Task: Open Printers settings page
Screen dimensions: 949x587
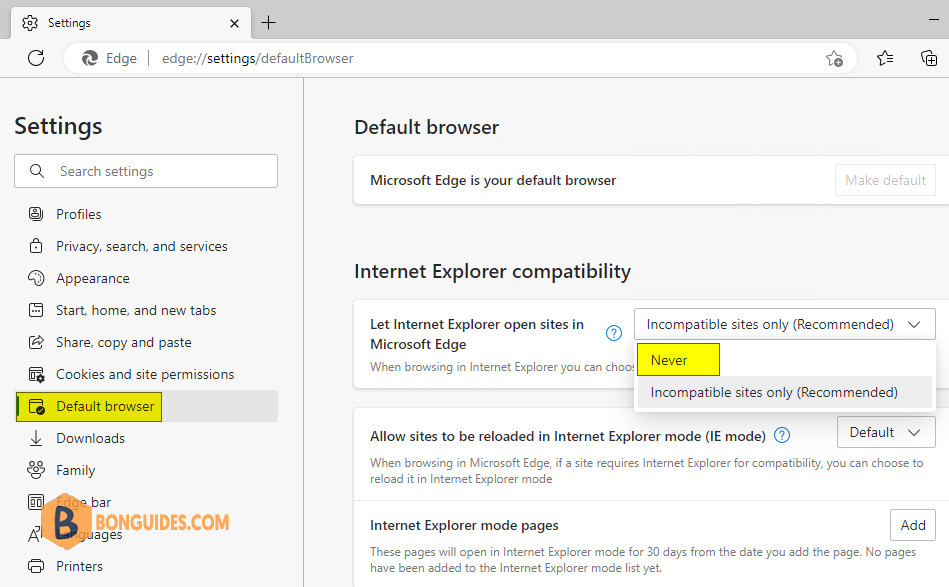Action: pyautogui.click(x=79, y=566)
